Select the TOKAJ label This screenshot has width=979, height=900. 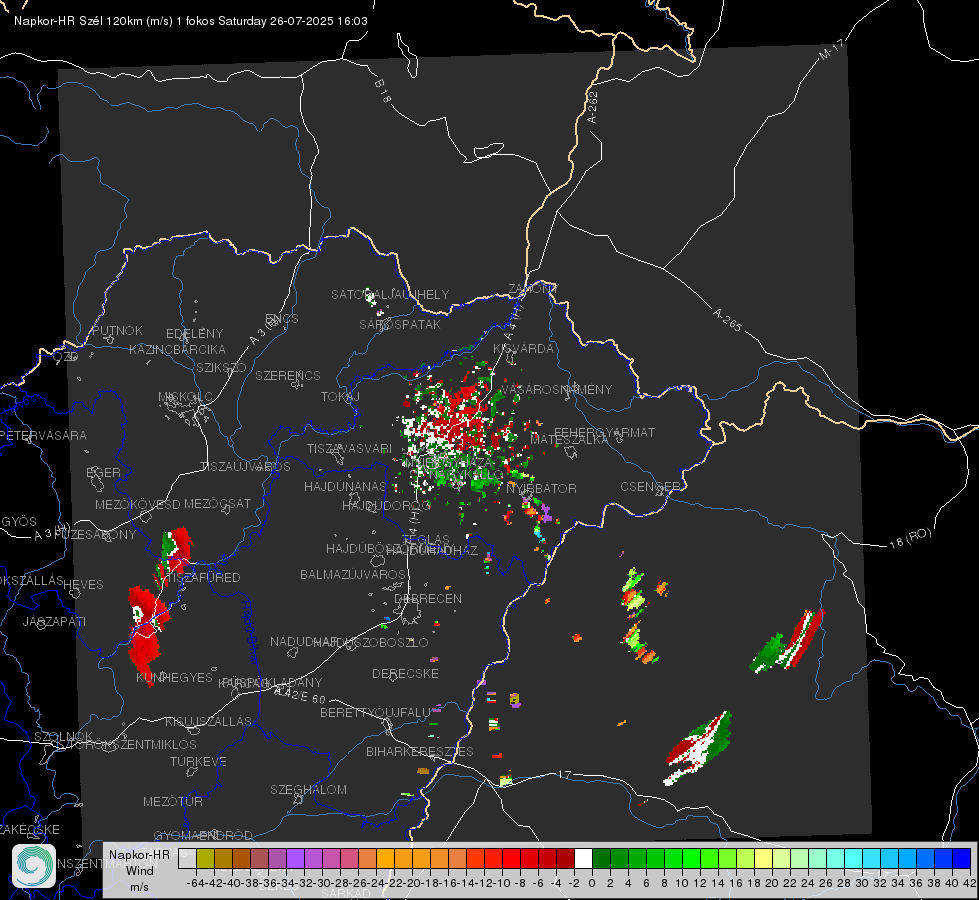[340, 397]
